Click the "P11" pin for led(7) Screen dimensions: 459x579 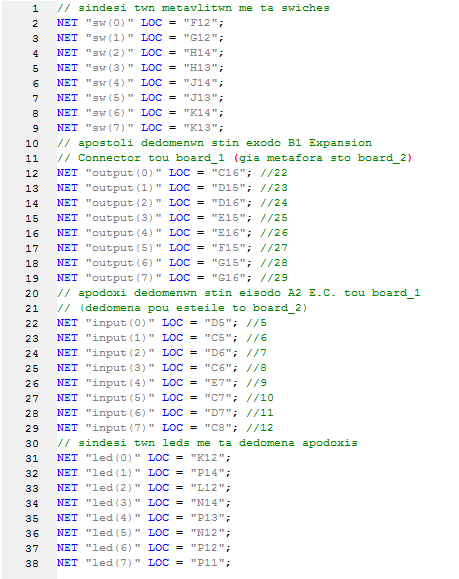pyautogui.click(x=207, y=563)
